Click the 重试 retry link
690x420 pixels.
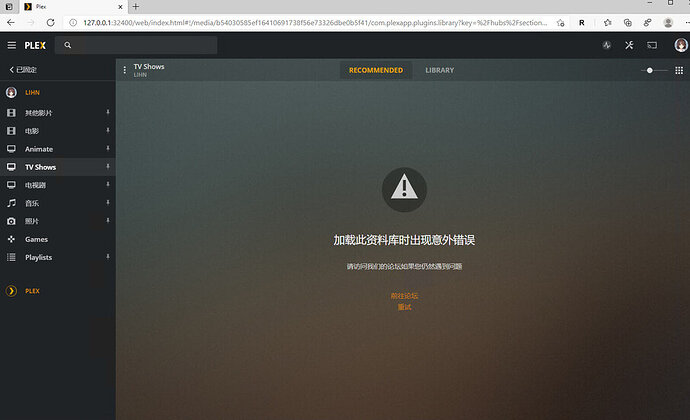point(404,307)
